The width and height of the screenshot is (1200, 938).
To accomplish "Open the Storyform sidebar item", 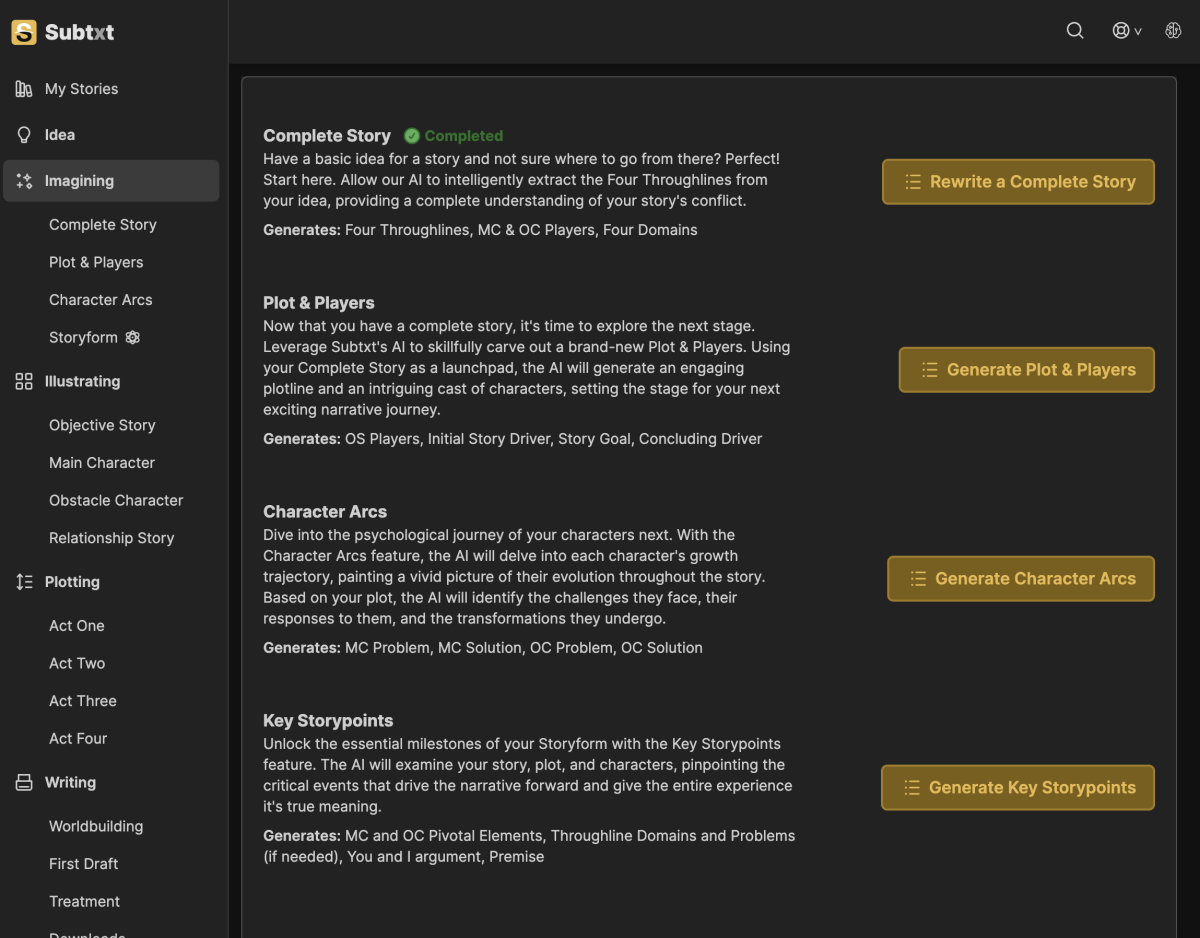I will [83, 338].
